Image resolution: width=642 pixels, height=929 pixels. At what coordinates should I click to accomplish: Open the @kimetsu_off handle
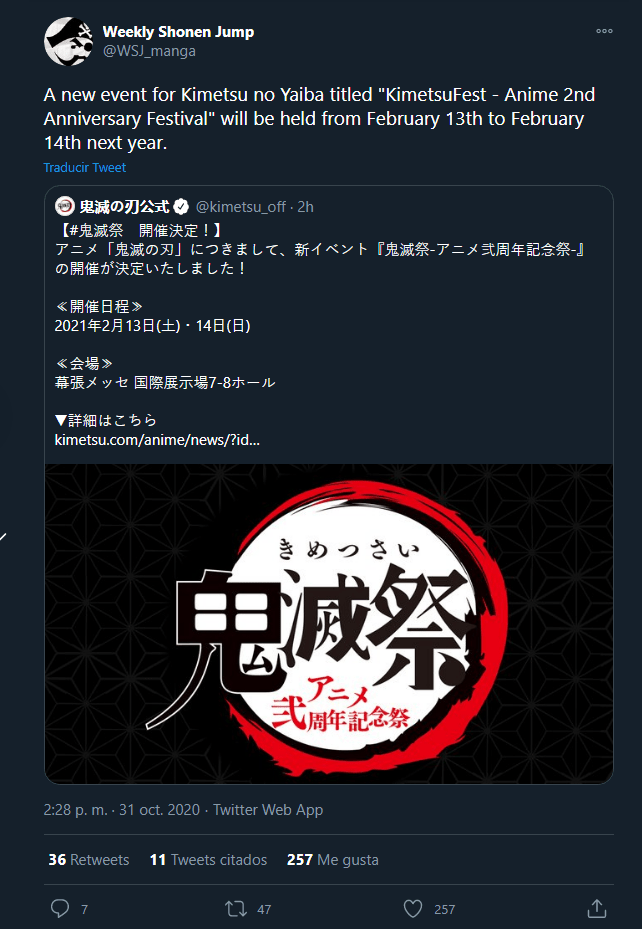pyautogui.click(x=240, y=207)
